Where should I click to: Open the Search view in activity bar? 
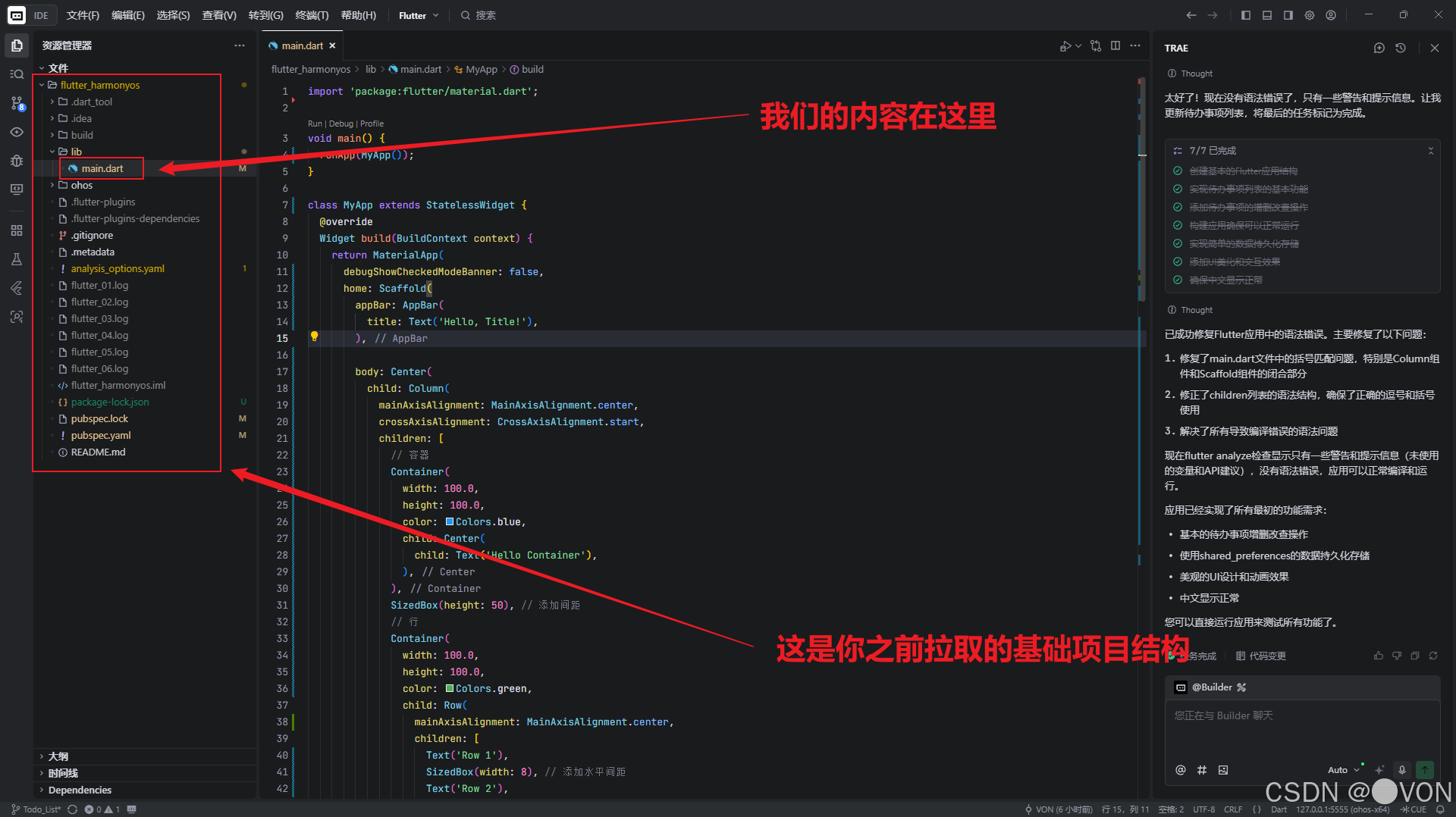point(17,74)
